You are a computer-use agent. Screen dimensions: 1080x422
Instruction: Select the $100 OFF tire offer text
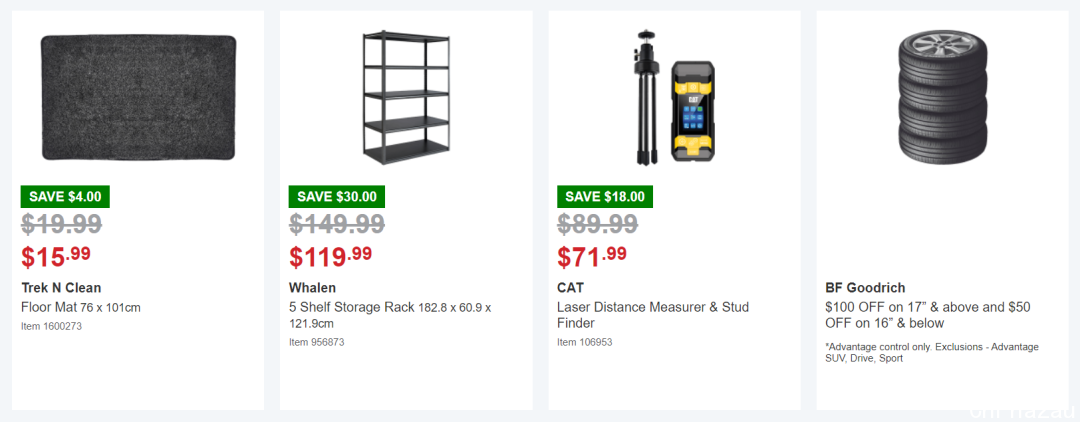[928, 315]
